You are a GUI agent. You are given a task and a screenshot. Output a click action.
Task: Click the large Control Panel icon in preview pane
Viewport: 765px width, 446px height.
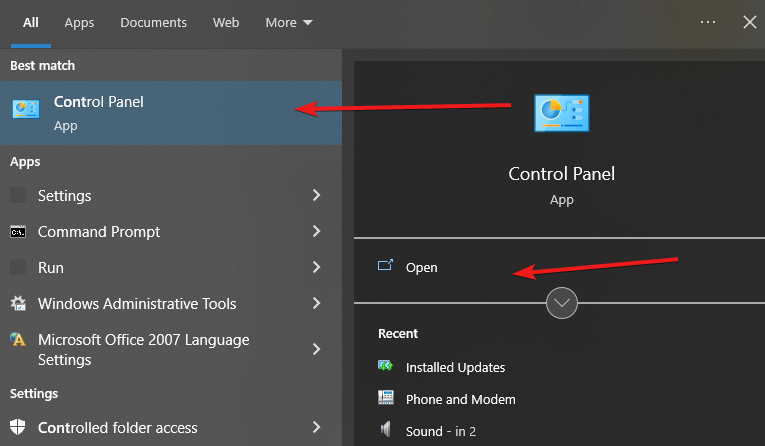pos(561,114)
